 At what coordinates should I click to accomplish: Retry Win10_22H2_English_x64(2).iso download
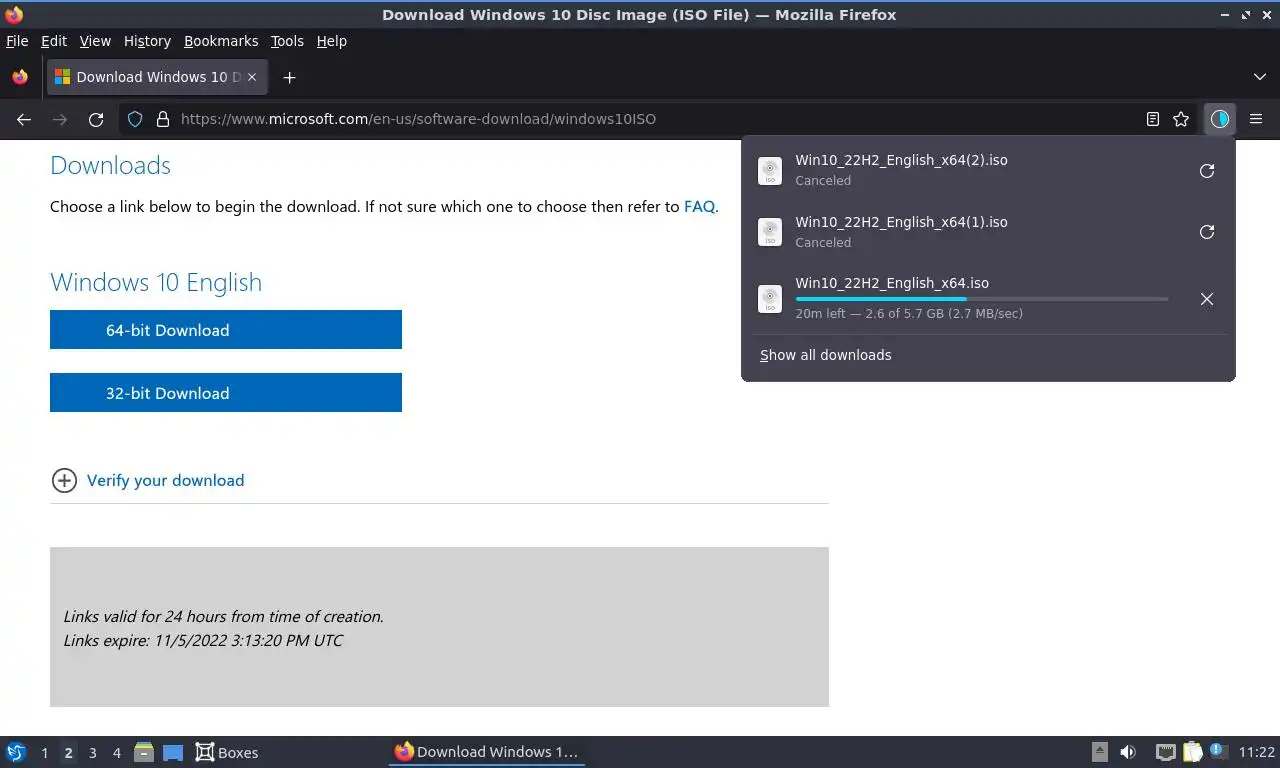tap(1207, 171)
